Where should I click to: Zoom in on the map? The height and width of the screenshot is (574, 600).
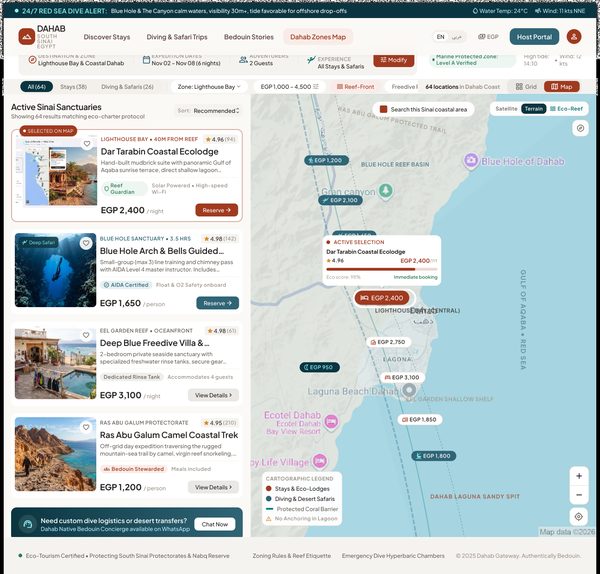pos(579,476)
